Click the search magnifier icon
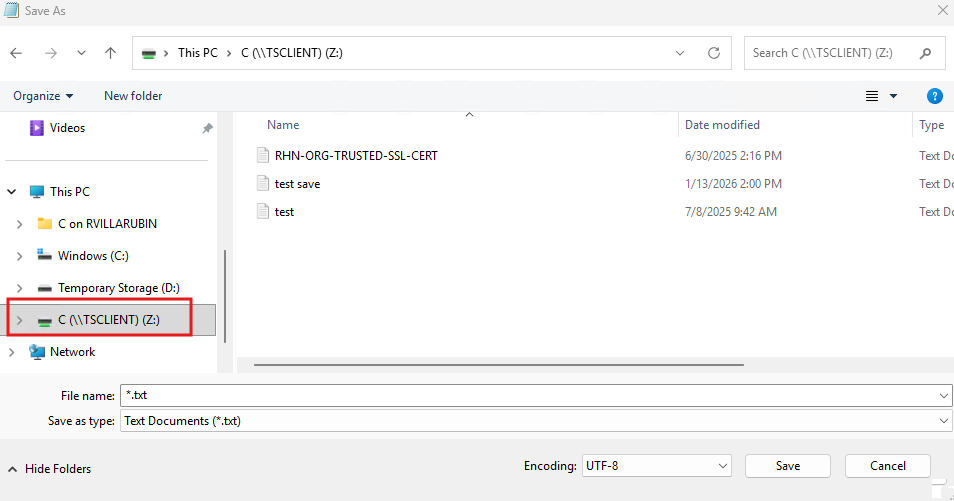The image size is (954, 501). [927, 53]
